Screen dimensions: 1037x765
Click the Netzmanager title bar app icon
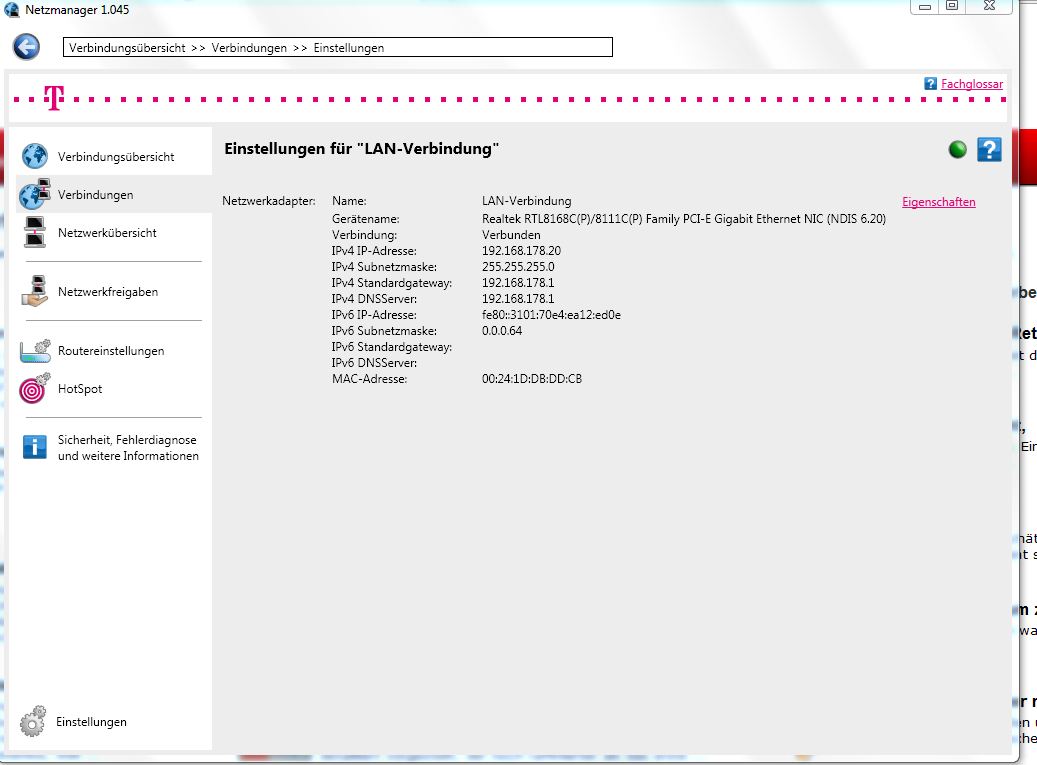point(11,9)
